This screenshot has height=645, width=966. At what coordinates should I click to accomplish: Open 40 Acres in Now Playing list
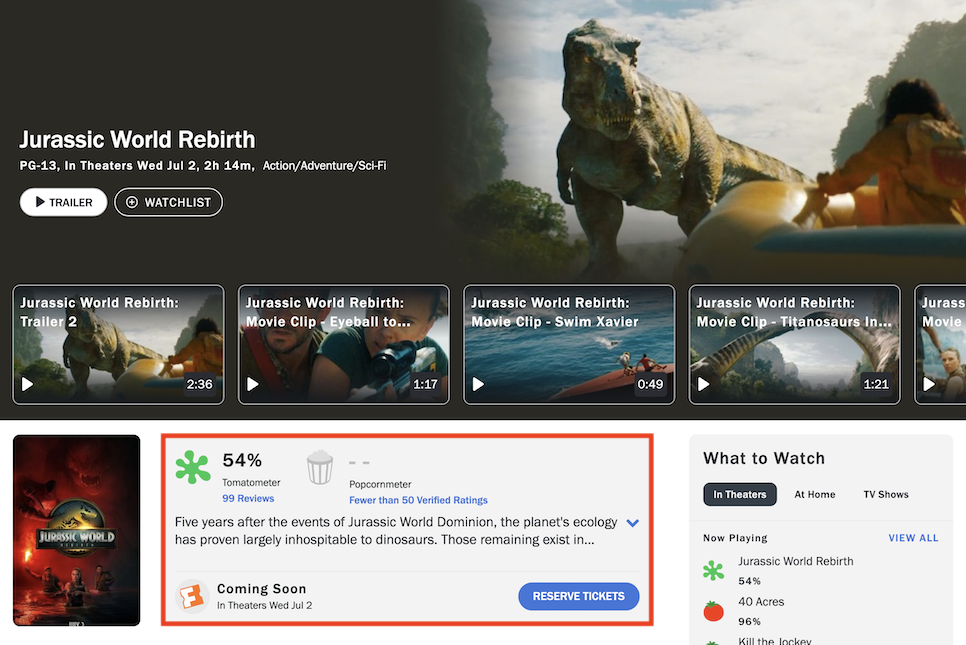point(761,602)
